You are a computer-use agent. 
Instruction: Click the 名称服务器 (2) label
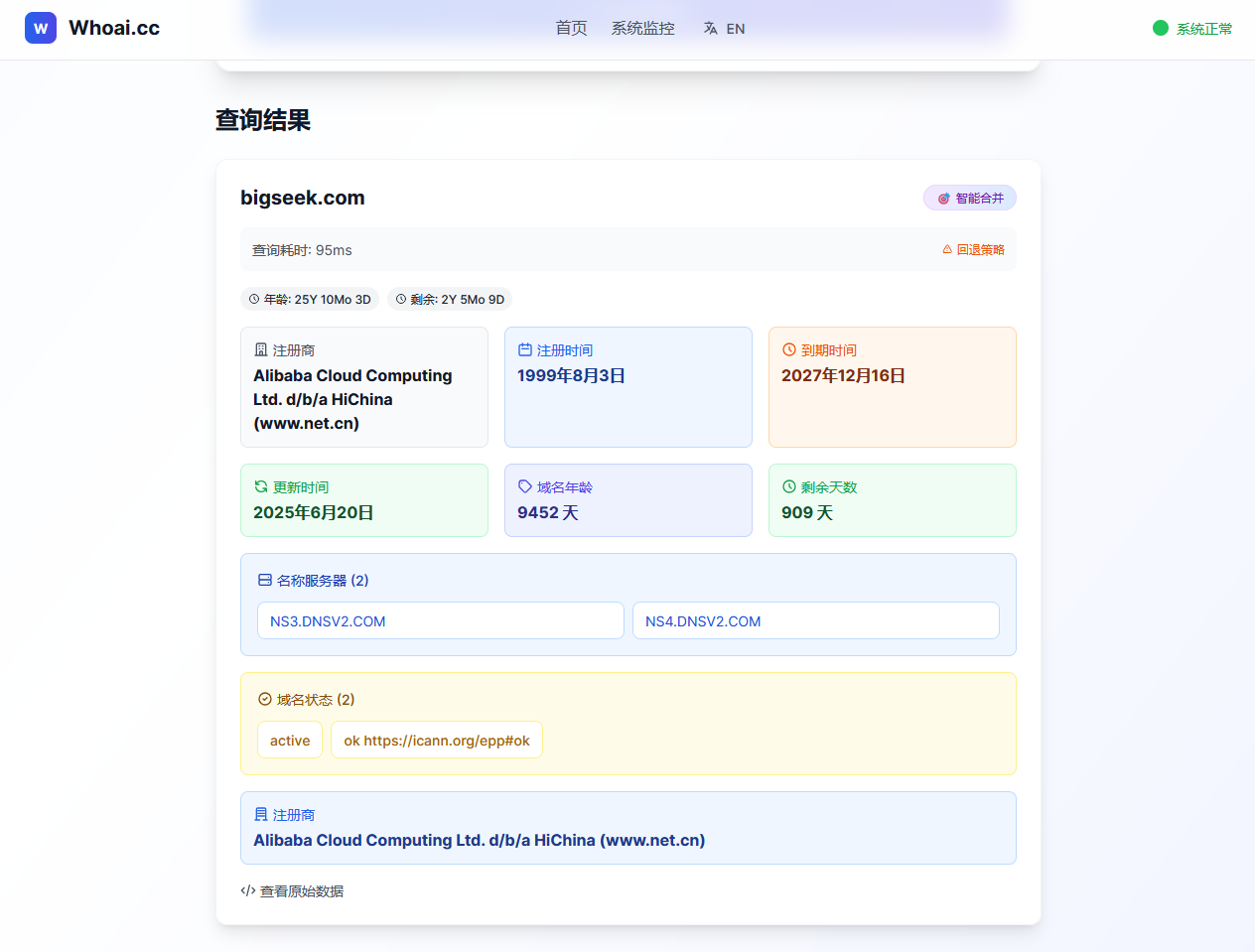pyautogui.click(x=323, y=580)
